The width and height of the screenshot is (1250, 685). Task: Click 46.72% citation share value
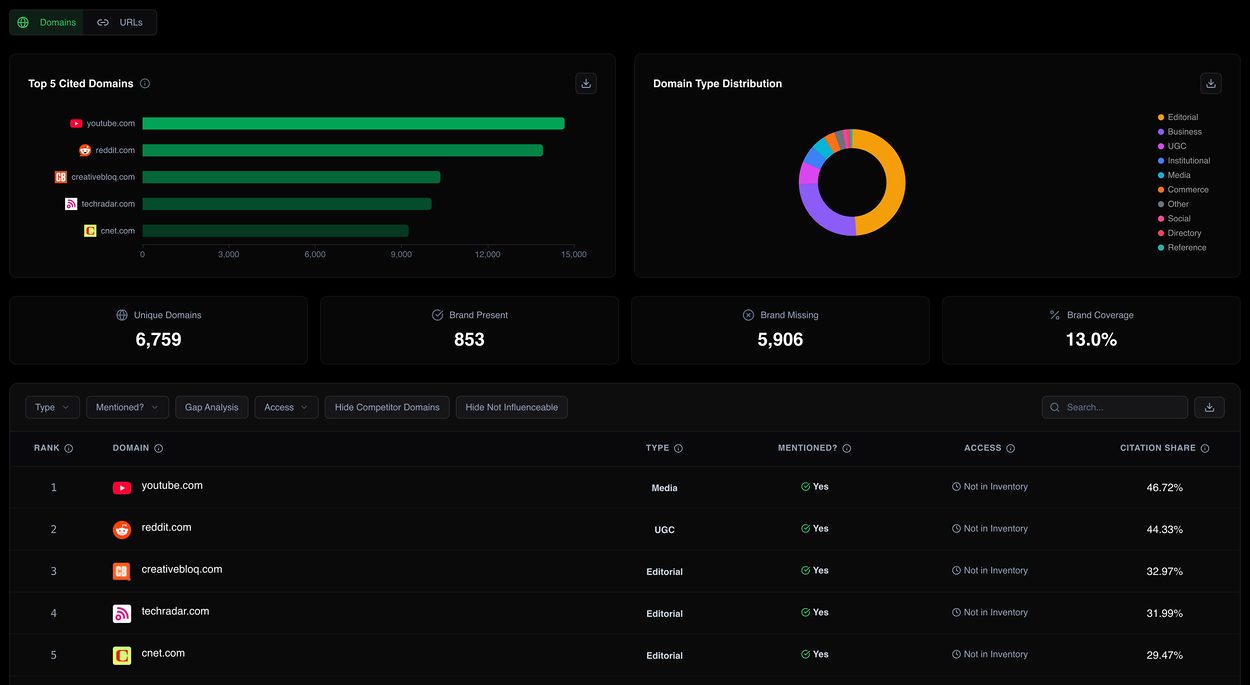(1165, 488)
